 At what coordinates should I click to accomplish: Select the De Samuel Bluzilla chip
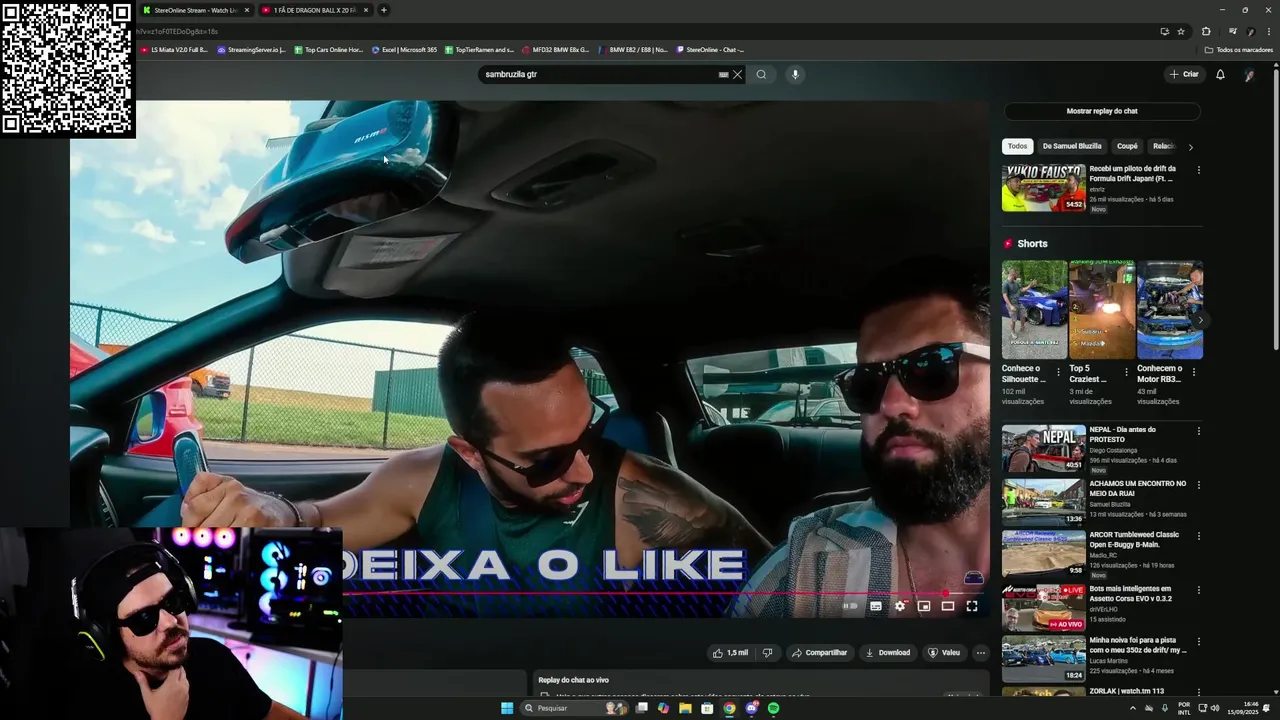pos(1072,146)
